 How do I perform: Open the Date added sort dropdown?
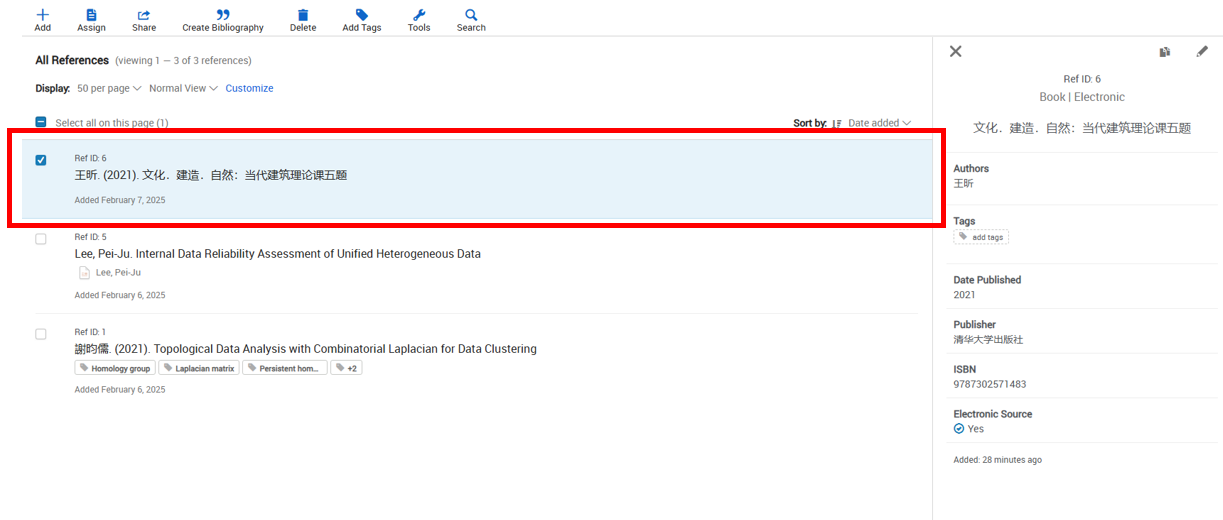pyautogui.click(x=879, y=123)
